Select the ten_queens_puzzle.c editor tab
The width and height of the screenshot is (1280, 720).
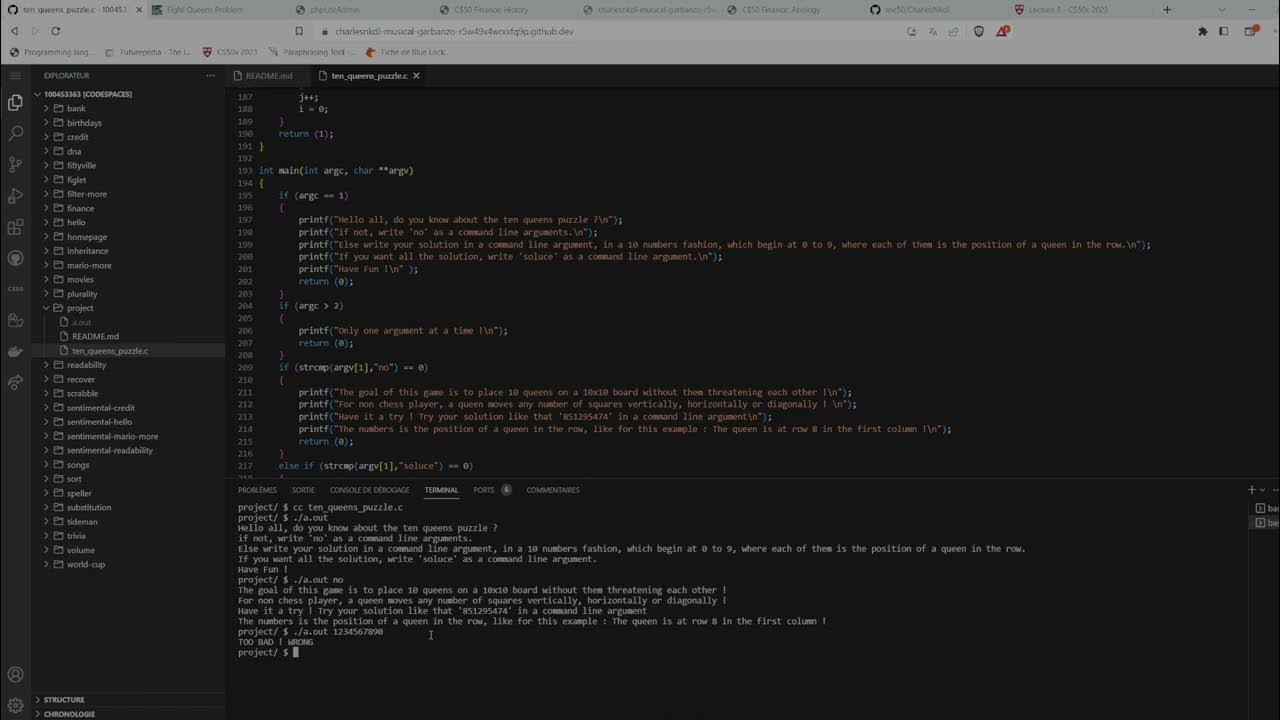point(368,75)
